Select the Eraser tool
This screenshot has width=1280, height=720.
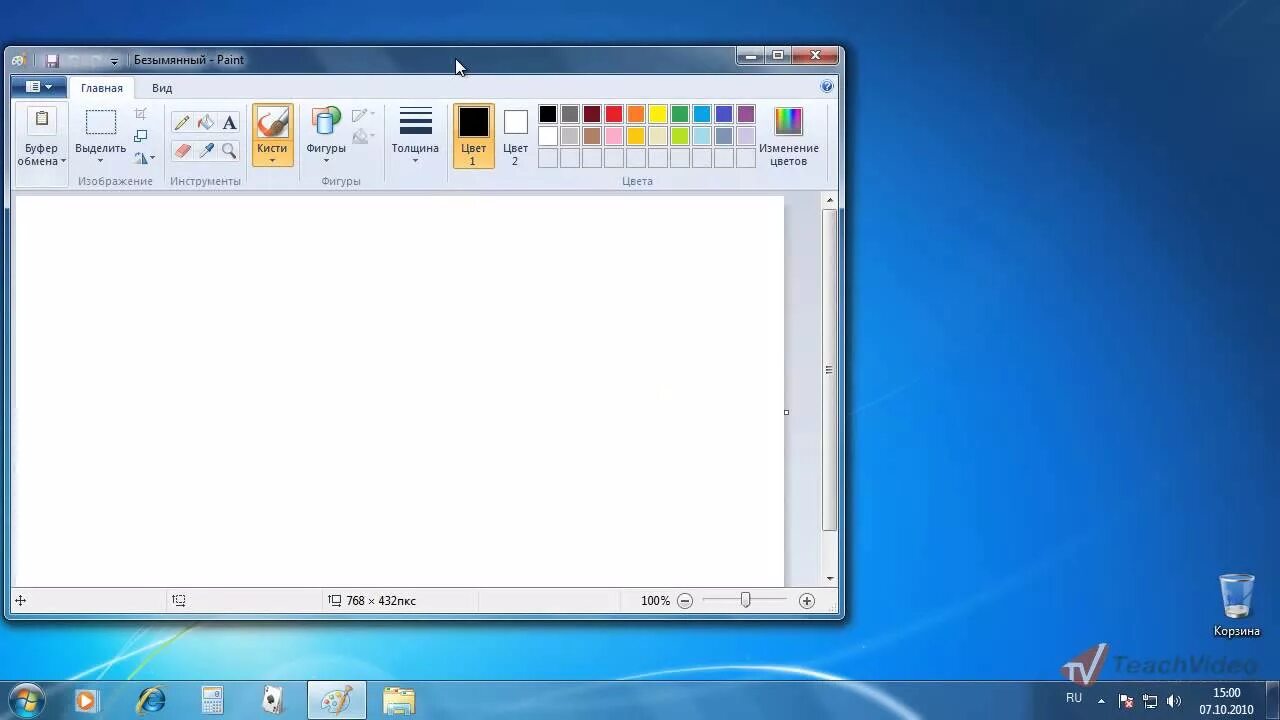(x=182, y=151)
